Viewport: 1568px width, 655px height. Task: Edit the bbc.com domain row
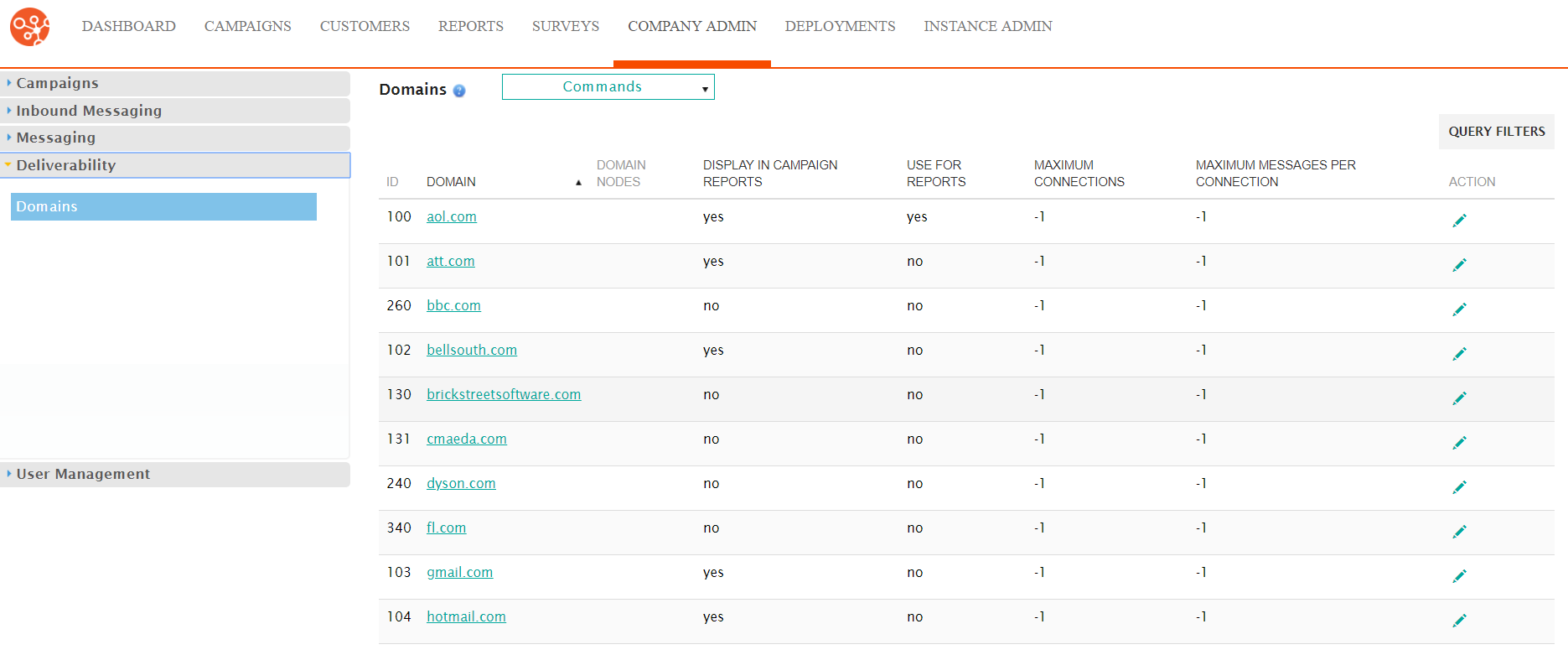click(1459, 309)
